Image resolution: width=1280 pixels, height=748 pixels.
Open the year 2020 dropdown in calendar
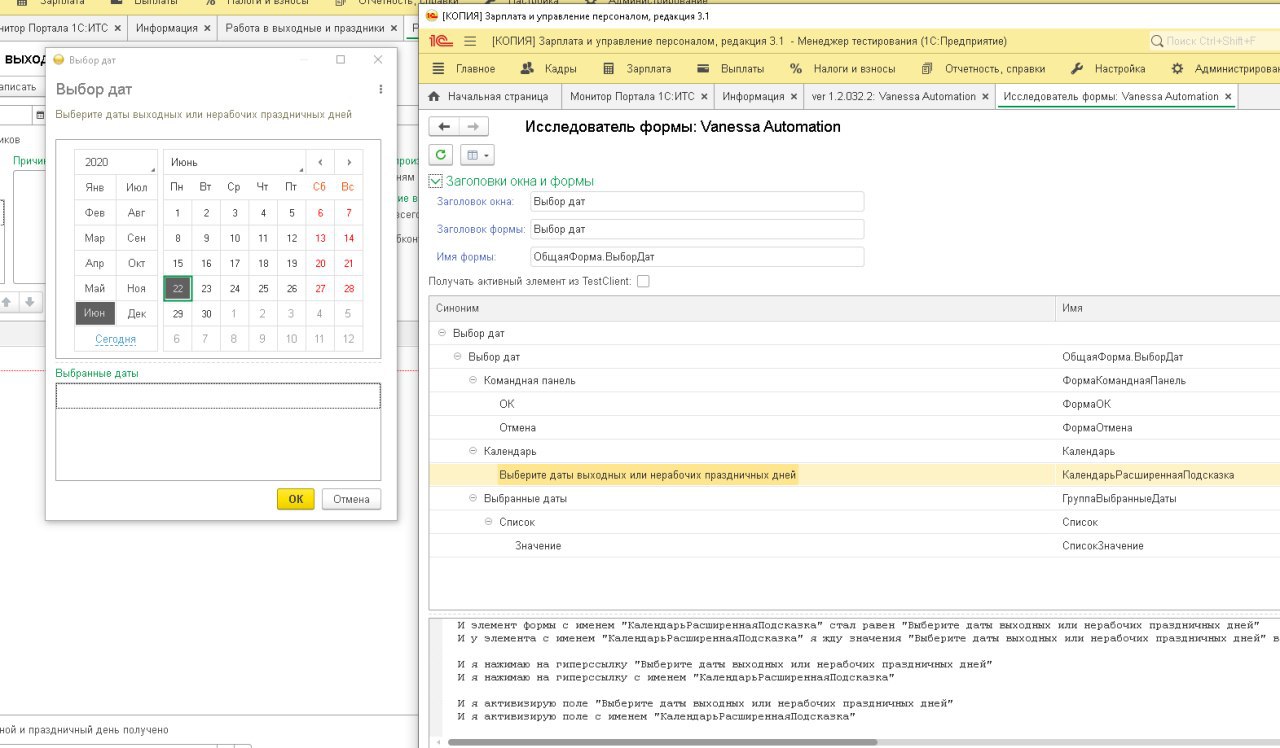coord(116,162)
